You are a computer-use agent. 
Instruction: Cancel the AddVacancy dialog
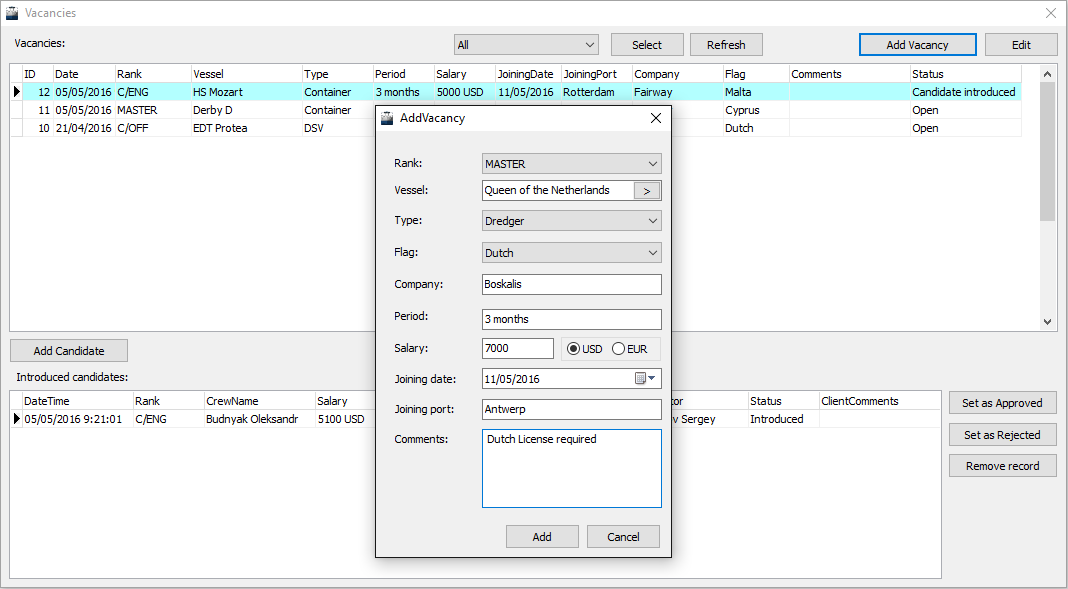(x=623, y=537)
